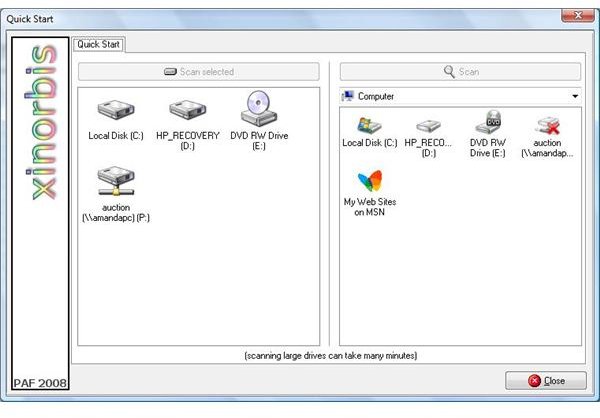Select disconnected auction network drive with red X
The image size is (600, 418).
[x=548, y=125]
